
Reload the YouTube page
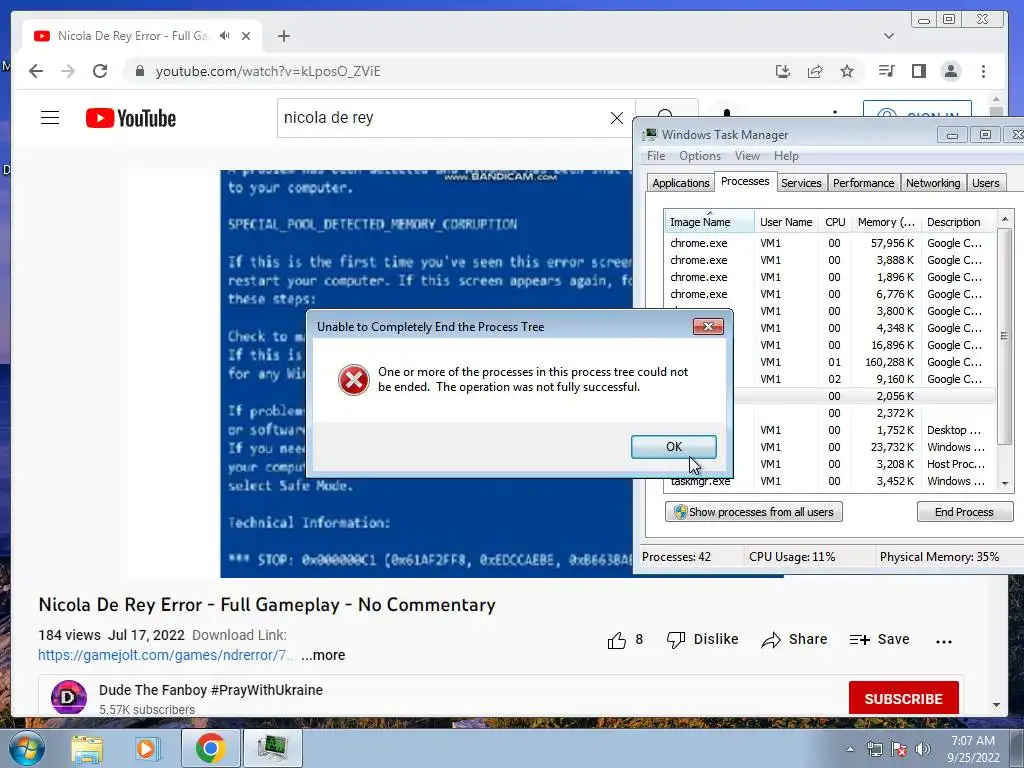[x=100, y=71]
